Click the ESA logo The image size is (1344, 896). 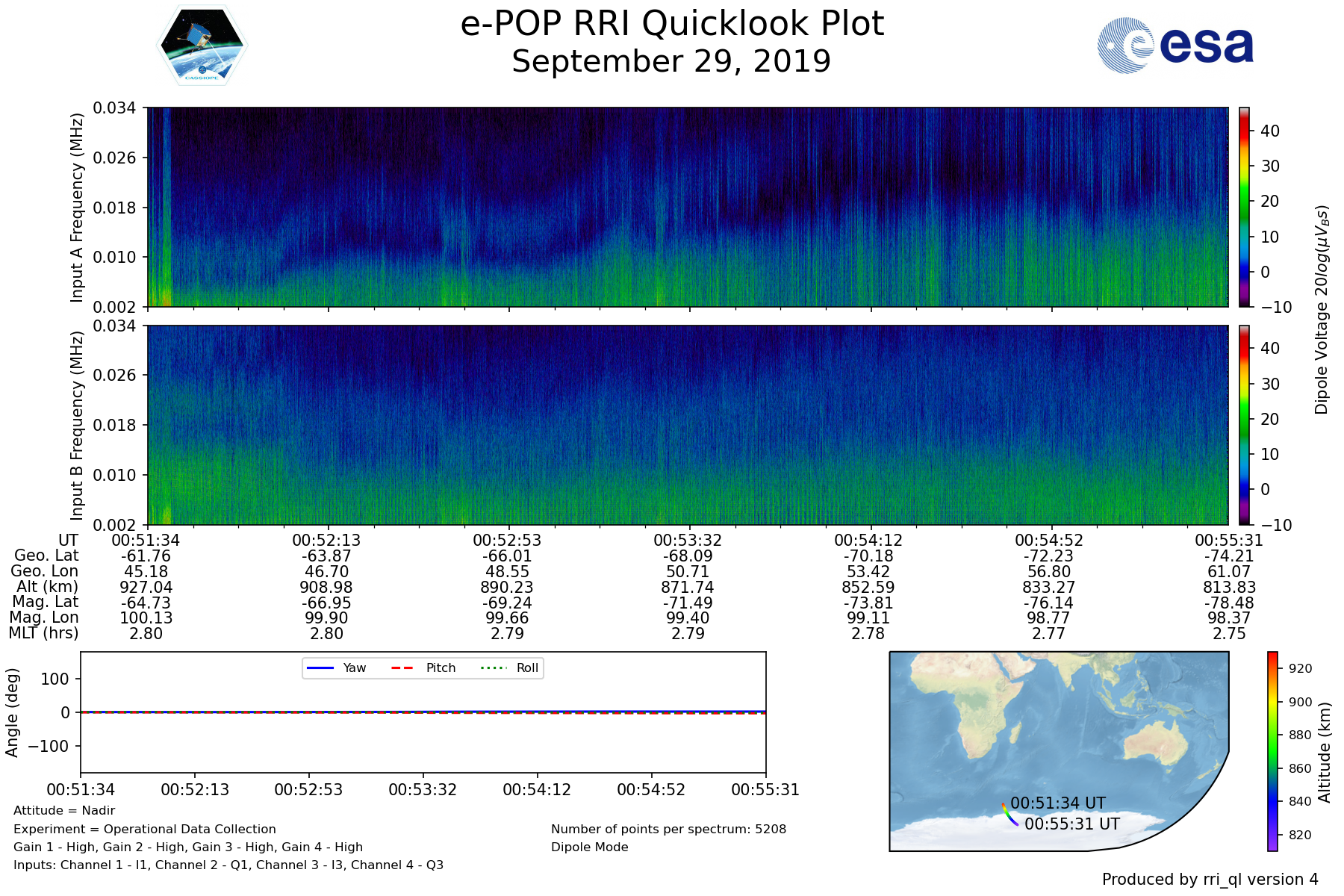click(x=1175, y=46)
